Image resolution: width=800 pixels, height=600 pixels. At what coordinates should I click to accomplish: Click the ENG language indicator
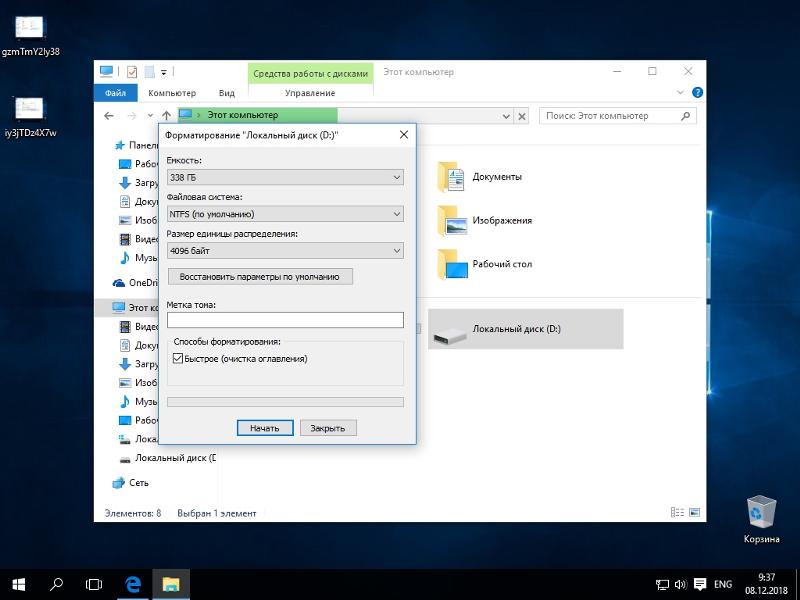click(x=722, y=584)
